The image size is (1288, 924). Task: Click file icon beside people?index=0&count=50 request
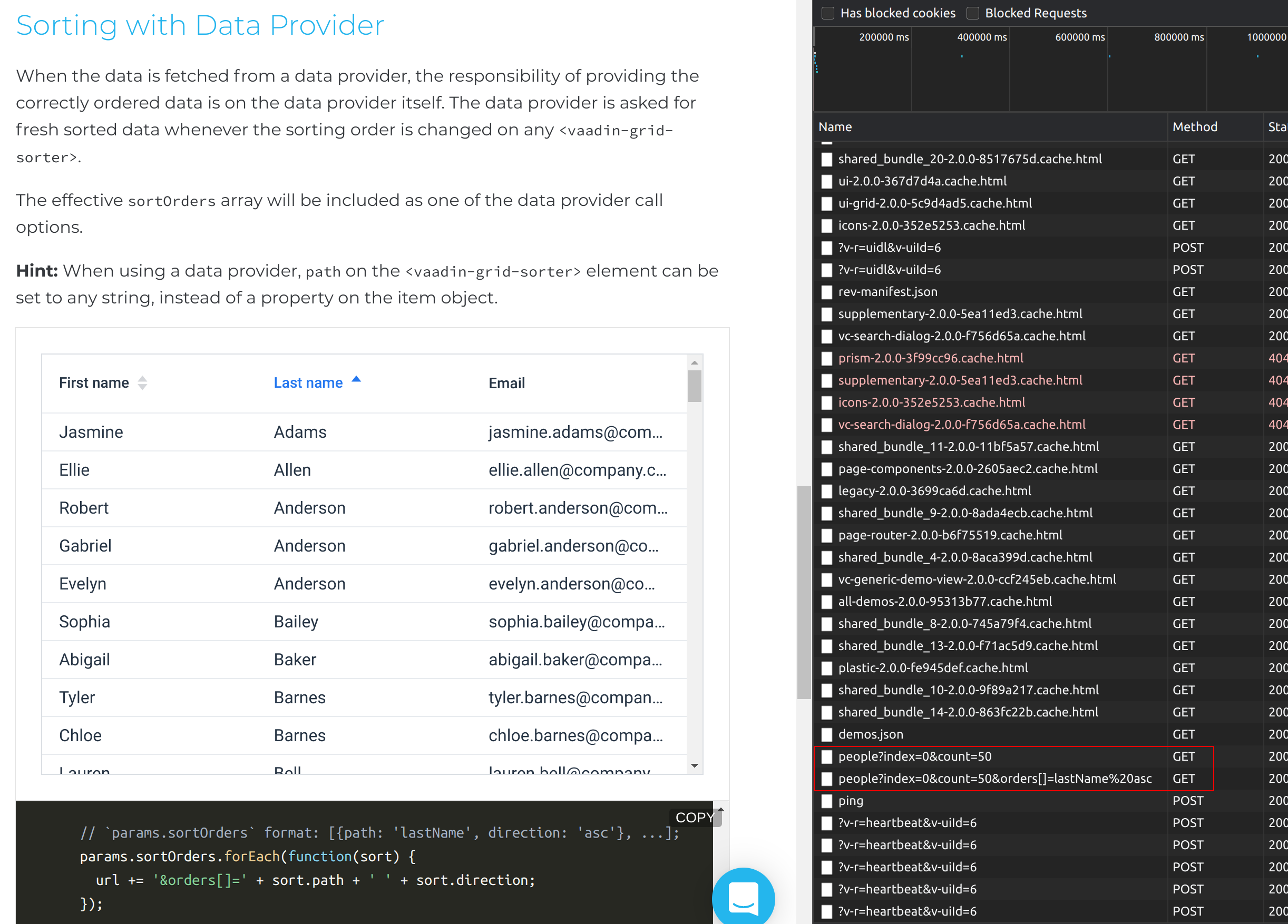(827, 756)
